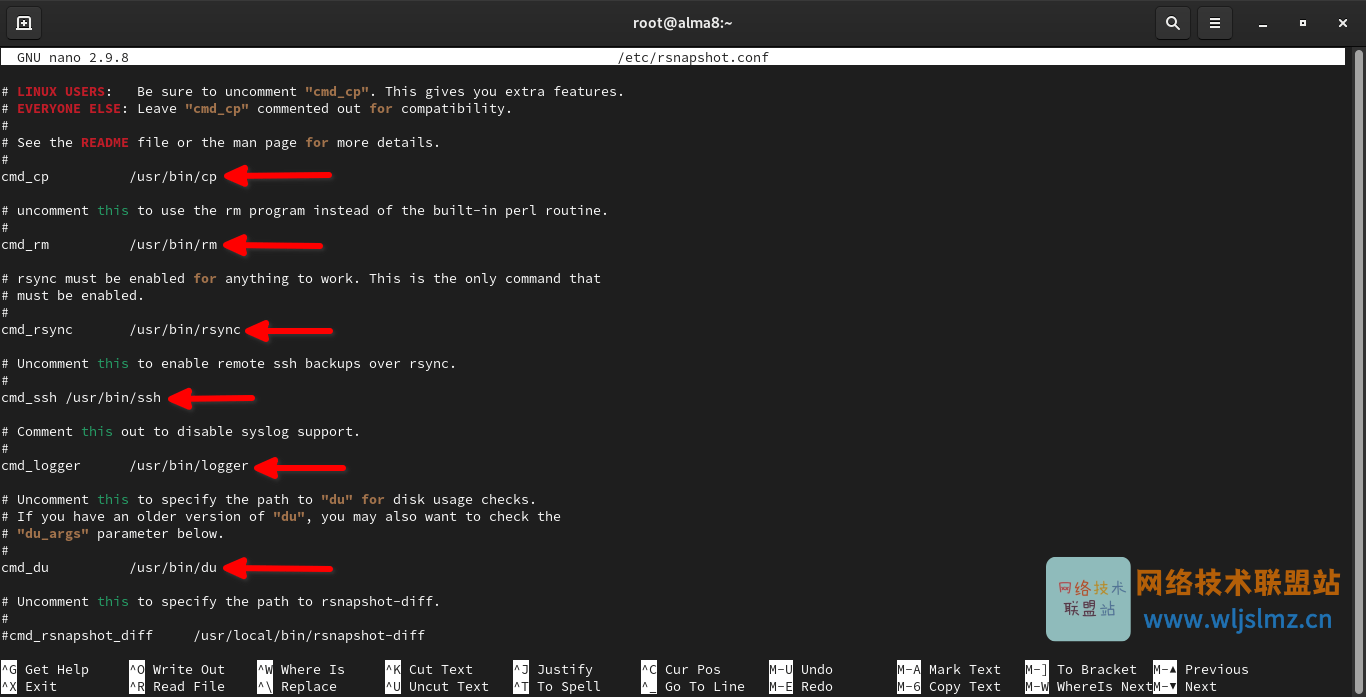Click the EVERYONE ELSE comment label
This screenshot has width=1366, height=697.
(x=69, y=109)
